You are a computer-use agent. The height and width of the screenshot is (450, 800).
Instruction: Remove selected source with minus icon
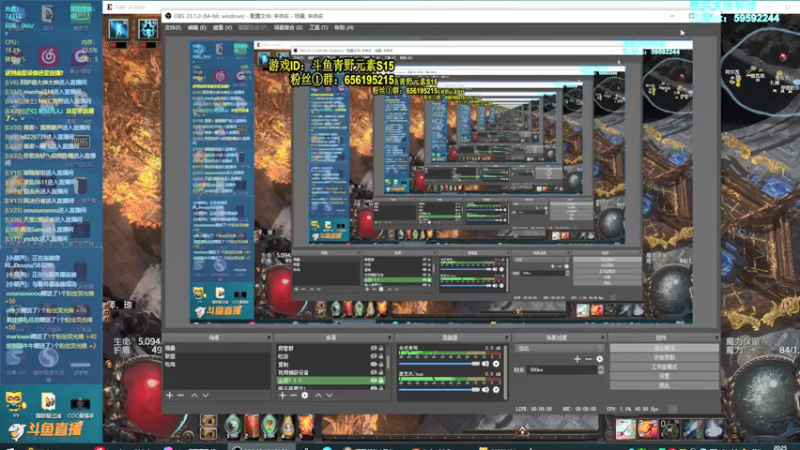coord(293,395)
